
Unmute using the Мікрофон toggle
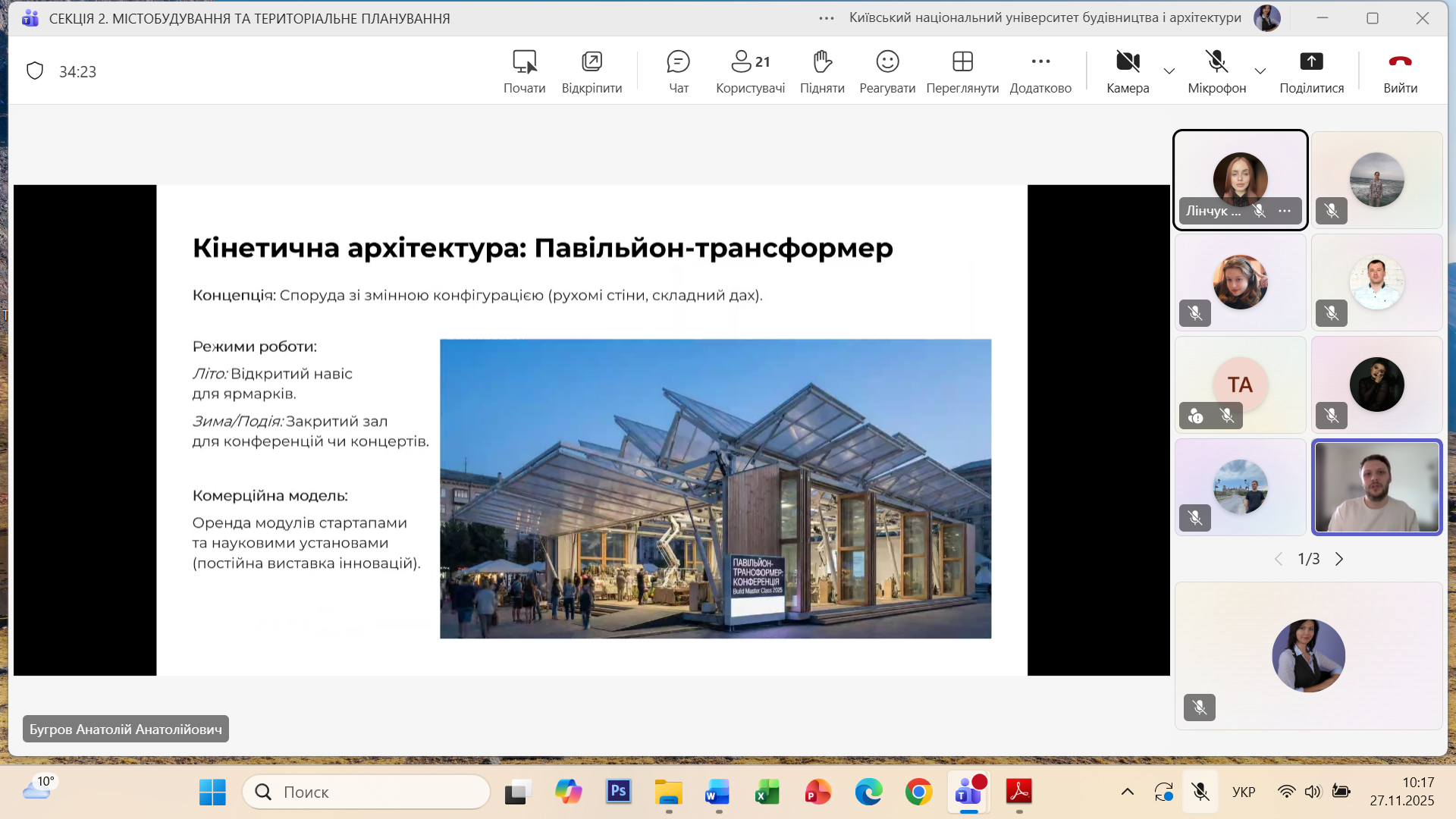tap(1216, 71)
